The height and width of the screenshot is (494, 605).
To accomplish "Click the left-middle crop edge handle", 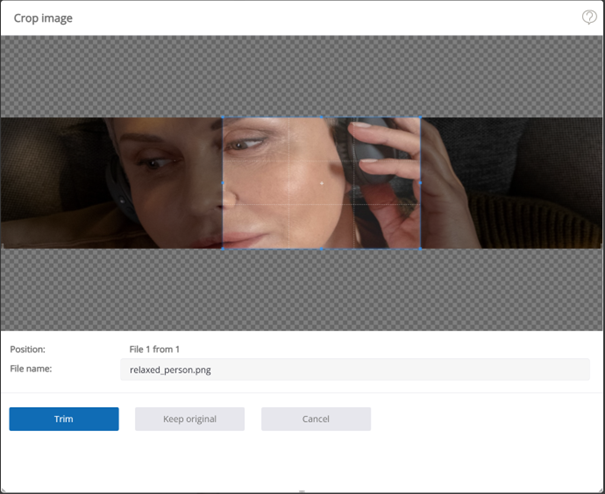I will point(222,183).
